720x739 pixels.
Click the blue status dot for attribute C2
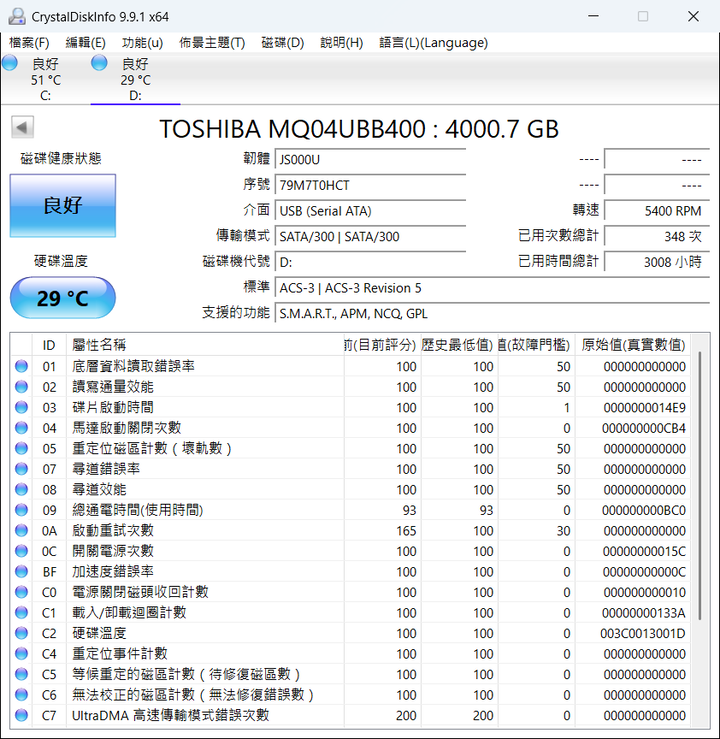21,633
